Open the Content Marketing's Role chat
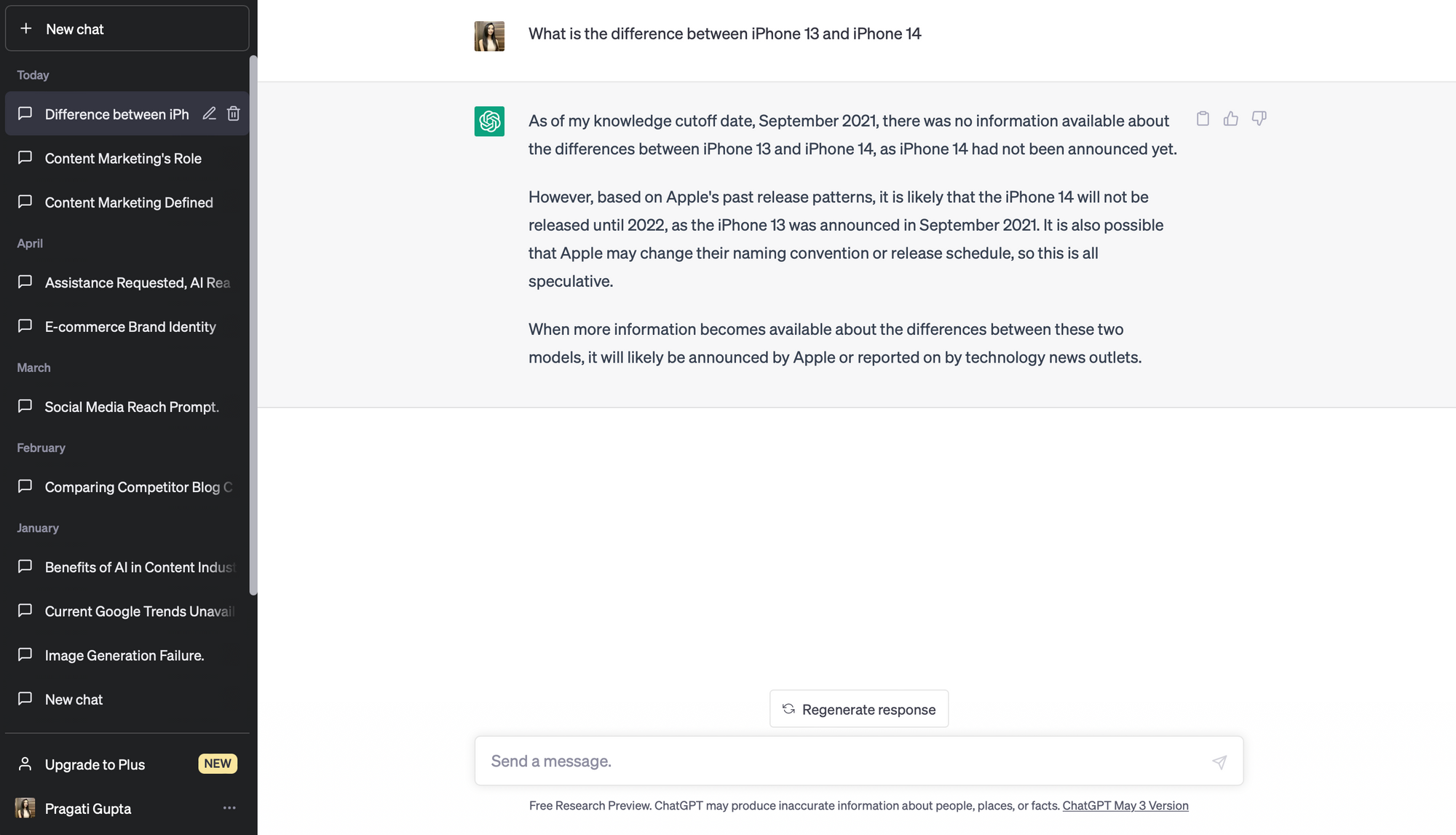1456x835 pixels. (x=123, y=159)
